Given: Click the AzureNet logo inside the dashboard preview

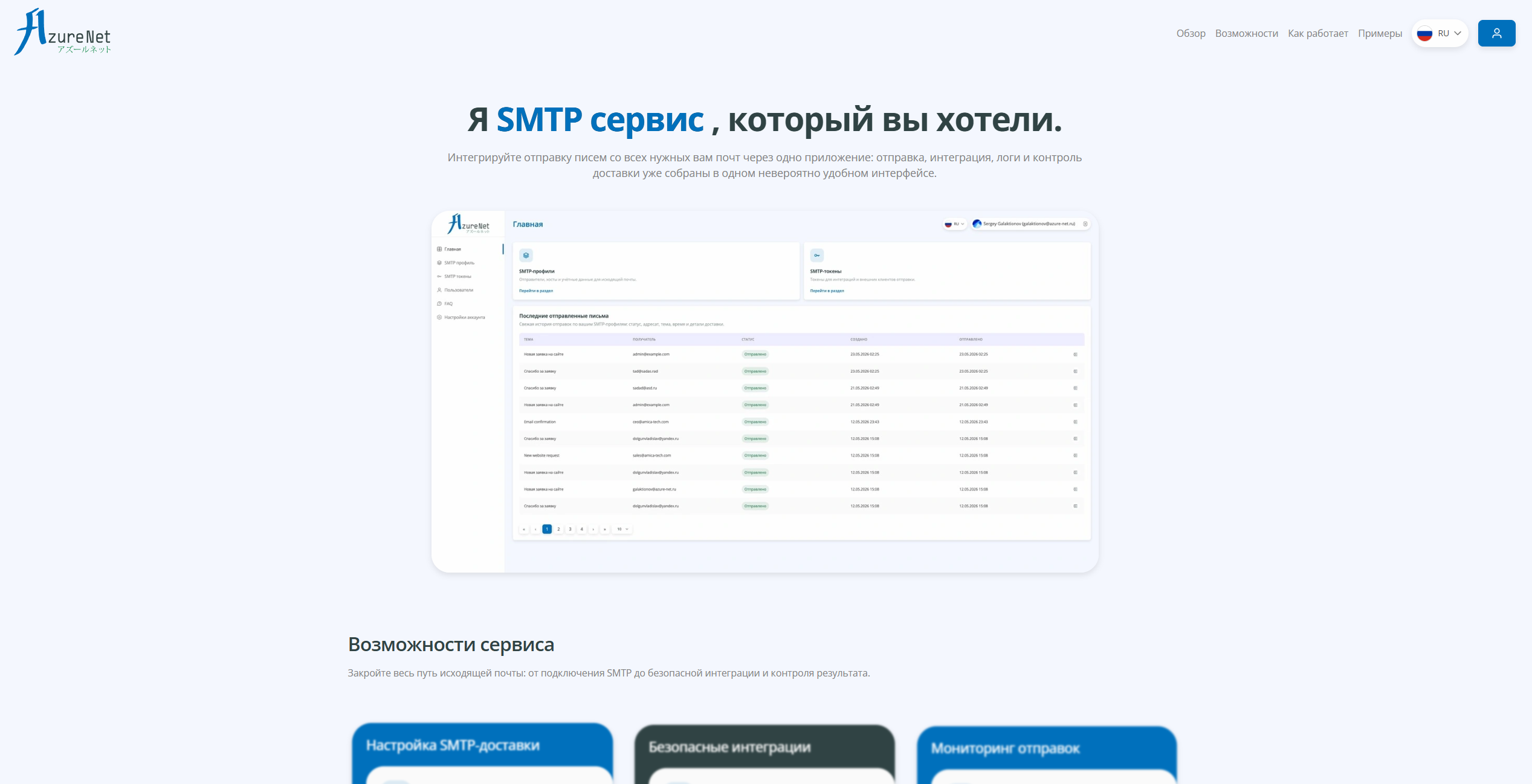Looking at the screenshot, I should [468, 224].
